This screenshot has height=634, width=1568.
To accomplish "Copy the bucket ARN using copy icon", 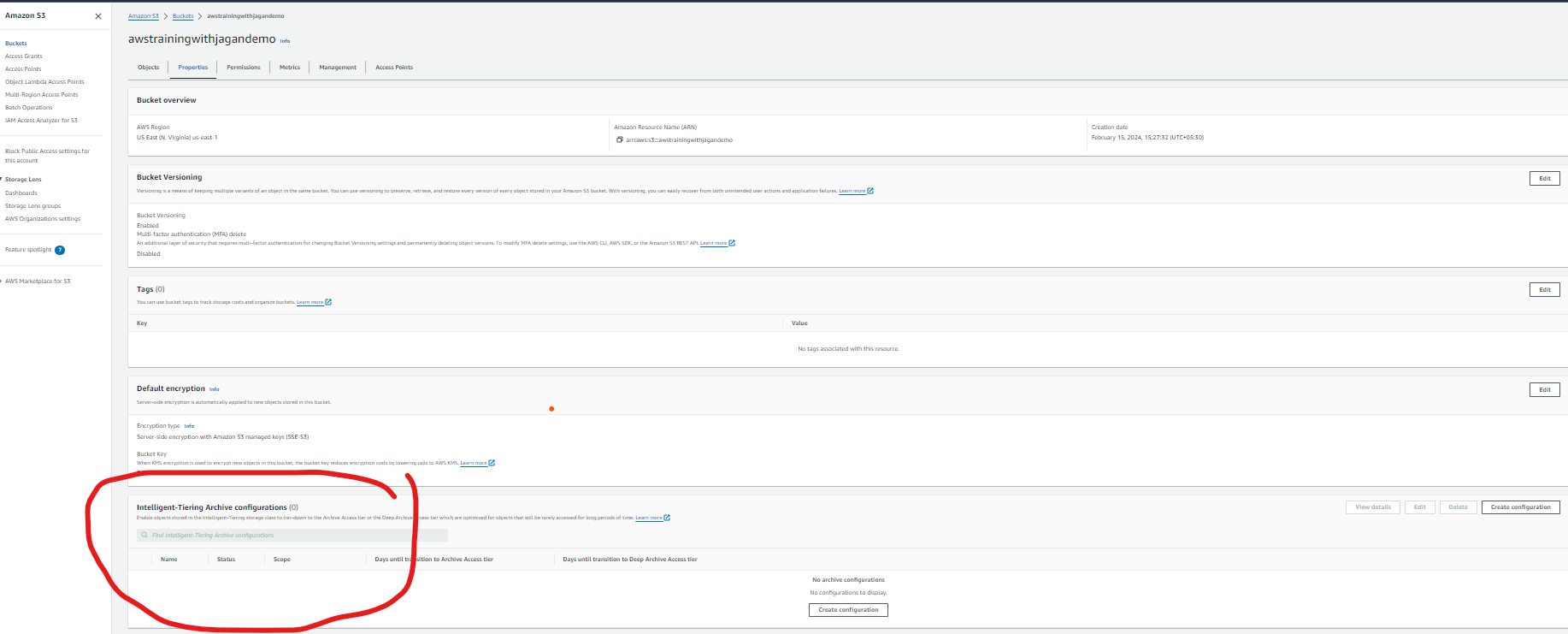I will pos(619,139).
